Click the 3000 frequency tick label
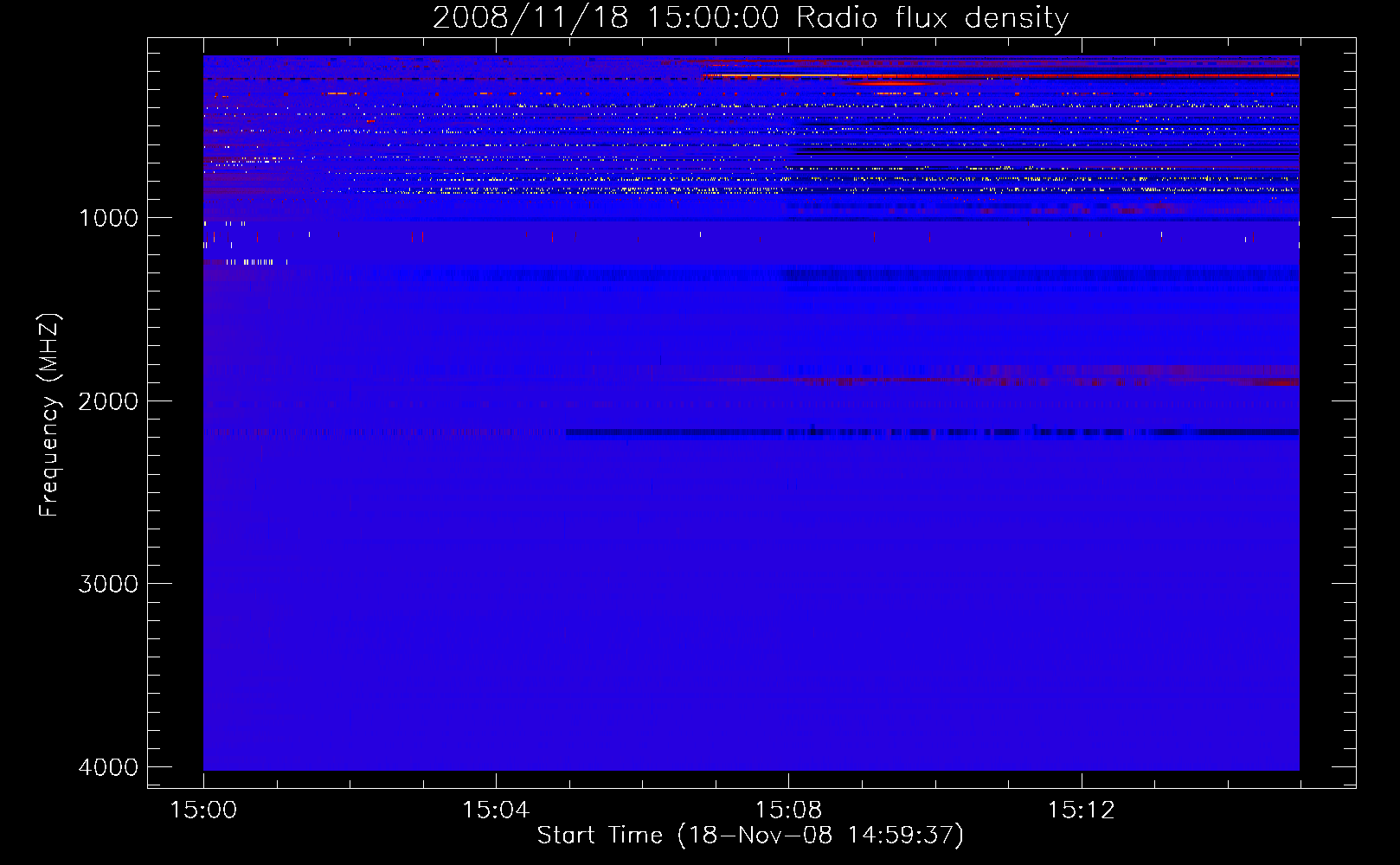This screenshot has height=865, width=1400. point(108,584)
